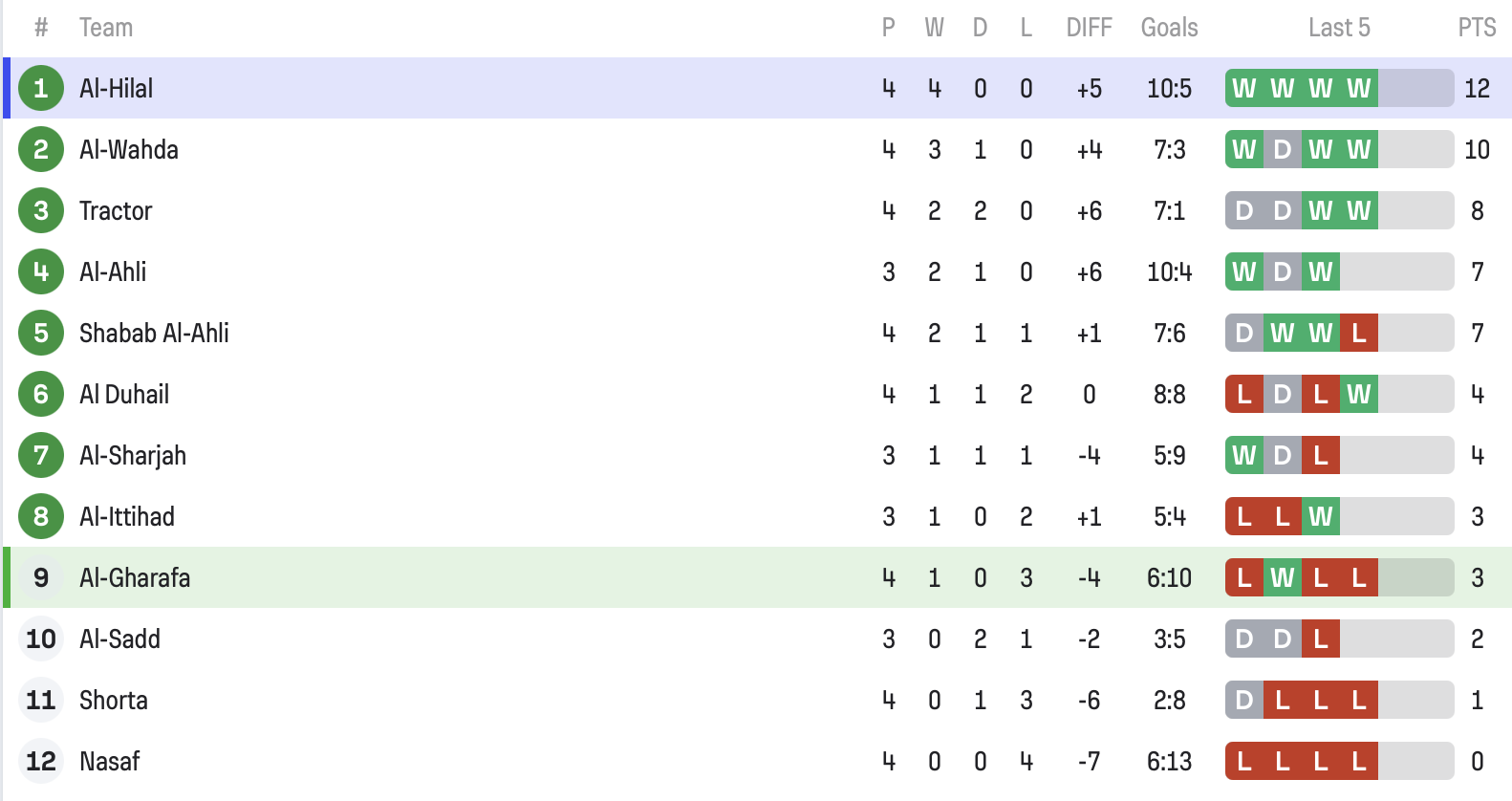This screenshot has width=1512, height=801.
Task: Click Al-Wahda's rank 2 position badge
Action: pos(41,149)
